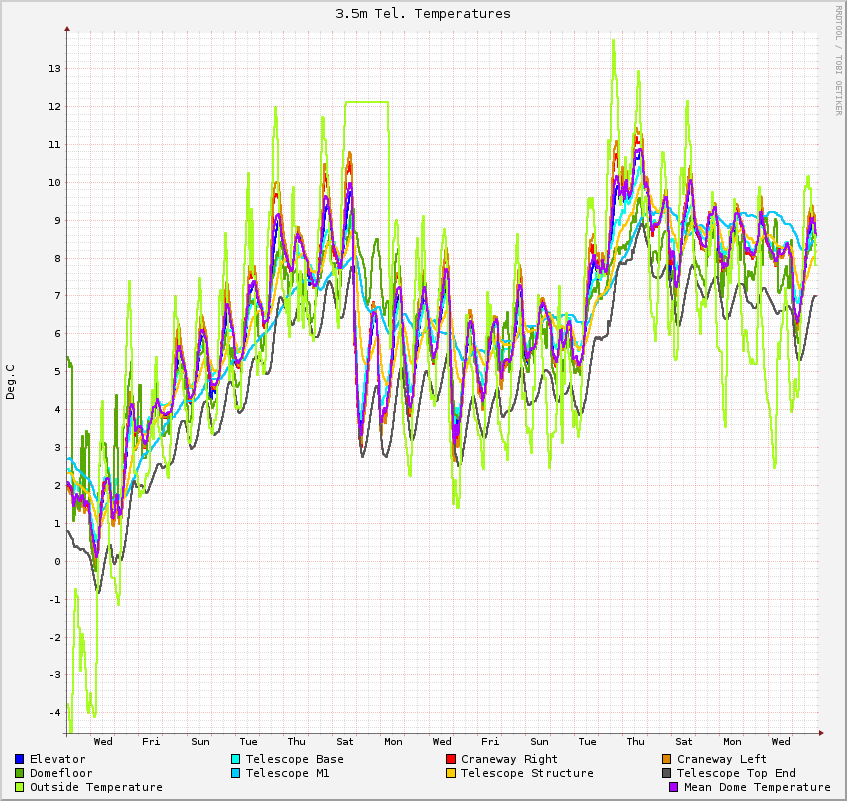
Task: Click the 'Telescope Top End' legend text
Action: click(x=736, y=773)
